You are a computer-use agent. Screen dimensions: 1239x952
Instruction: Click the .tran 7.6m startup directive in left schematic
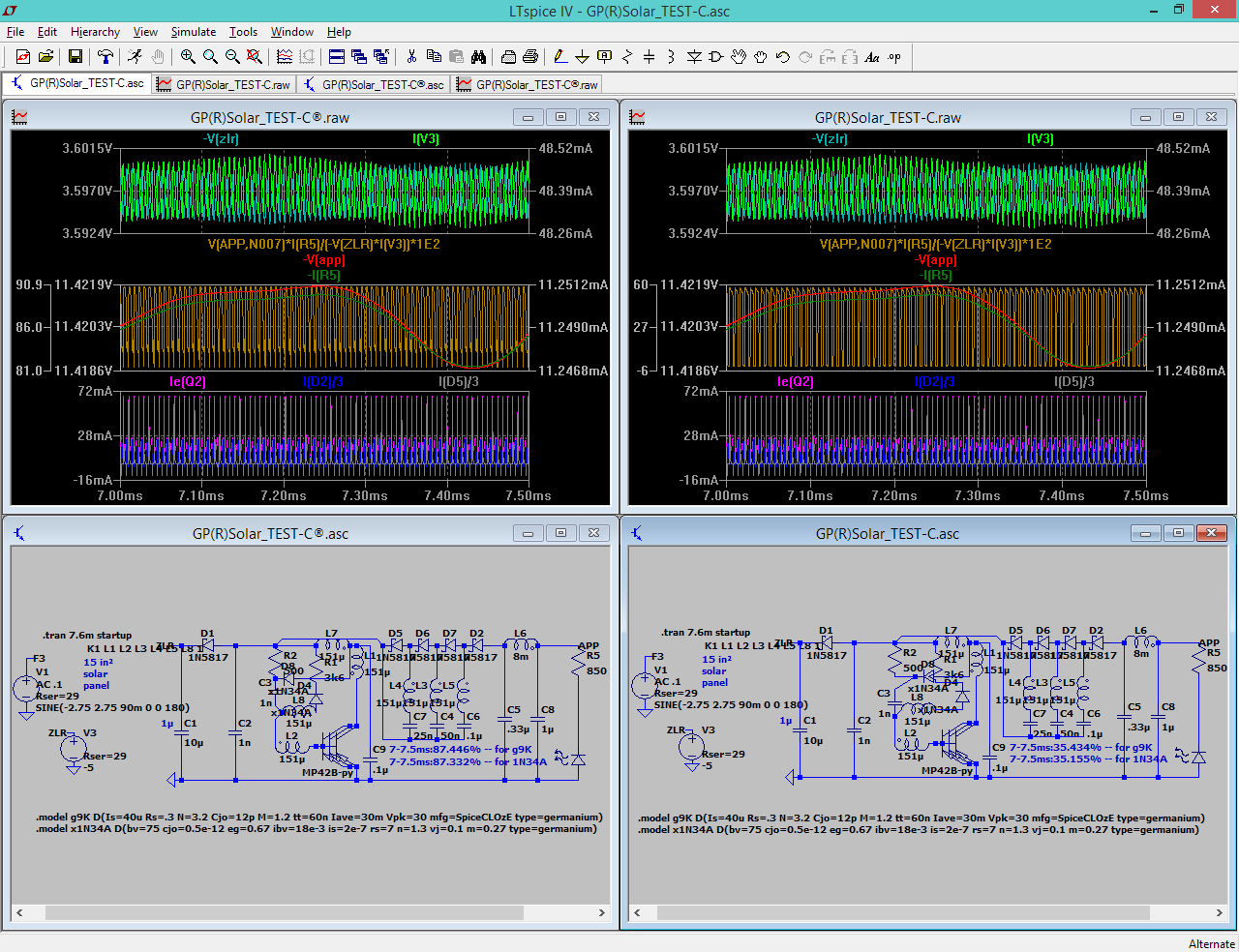pyautogui.click(x=87, y=636)
